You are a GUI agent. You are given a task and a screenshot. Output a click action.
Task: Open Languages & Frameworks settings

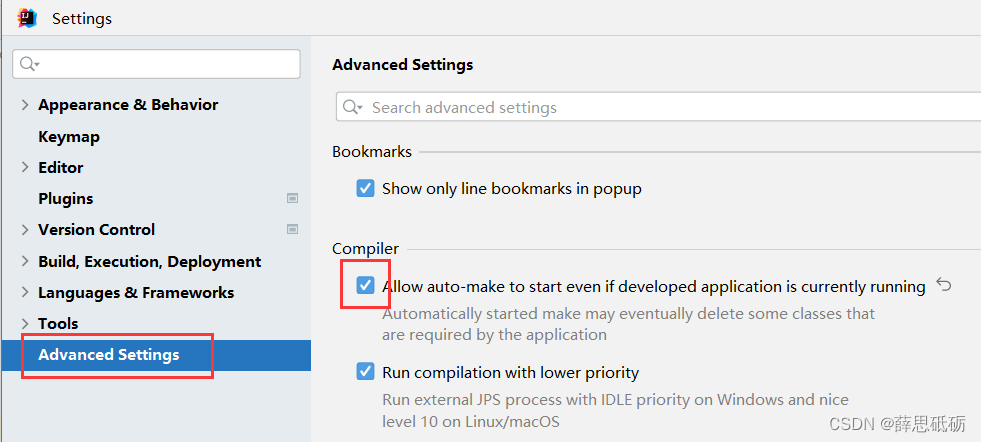[136, 292]
